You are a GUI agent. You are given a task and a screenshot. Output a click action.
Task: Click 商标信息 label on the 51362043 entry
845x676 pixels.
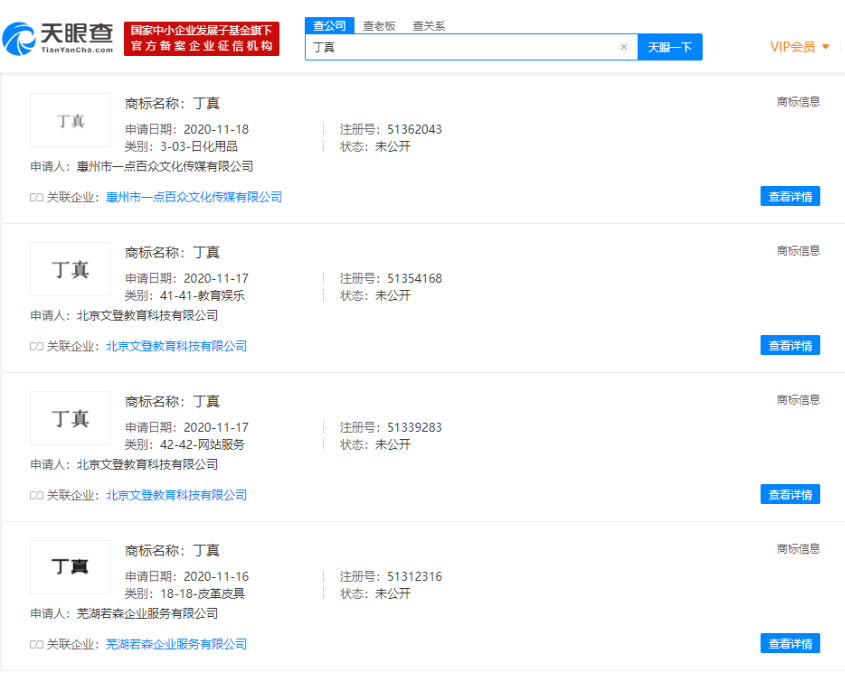(x=798, y=102)
